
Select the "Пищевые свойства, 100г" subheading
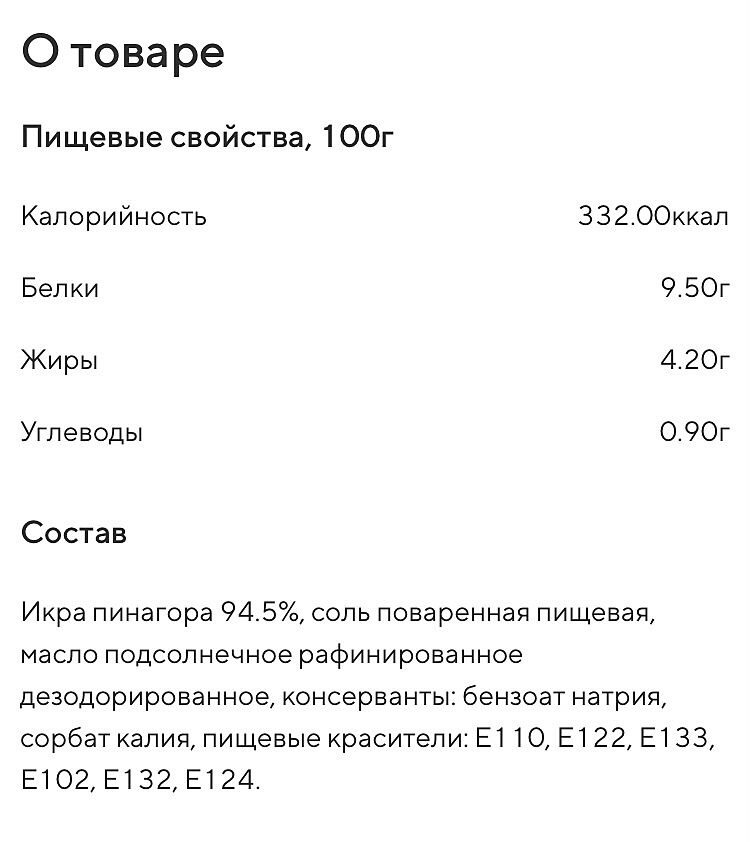pyautogui.click(x=207, y=137)
